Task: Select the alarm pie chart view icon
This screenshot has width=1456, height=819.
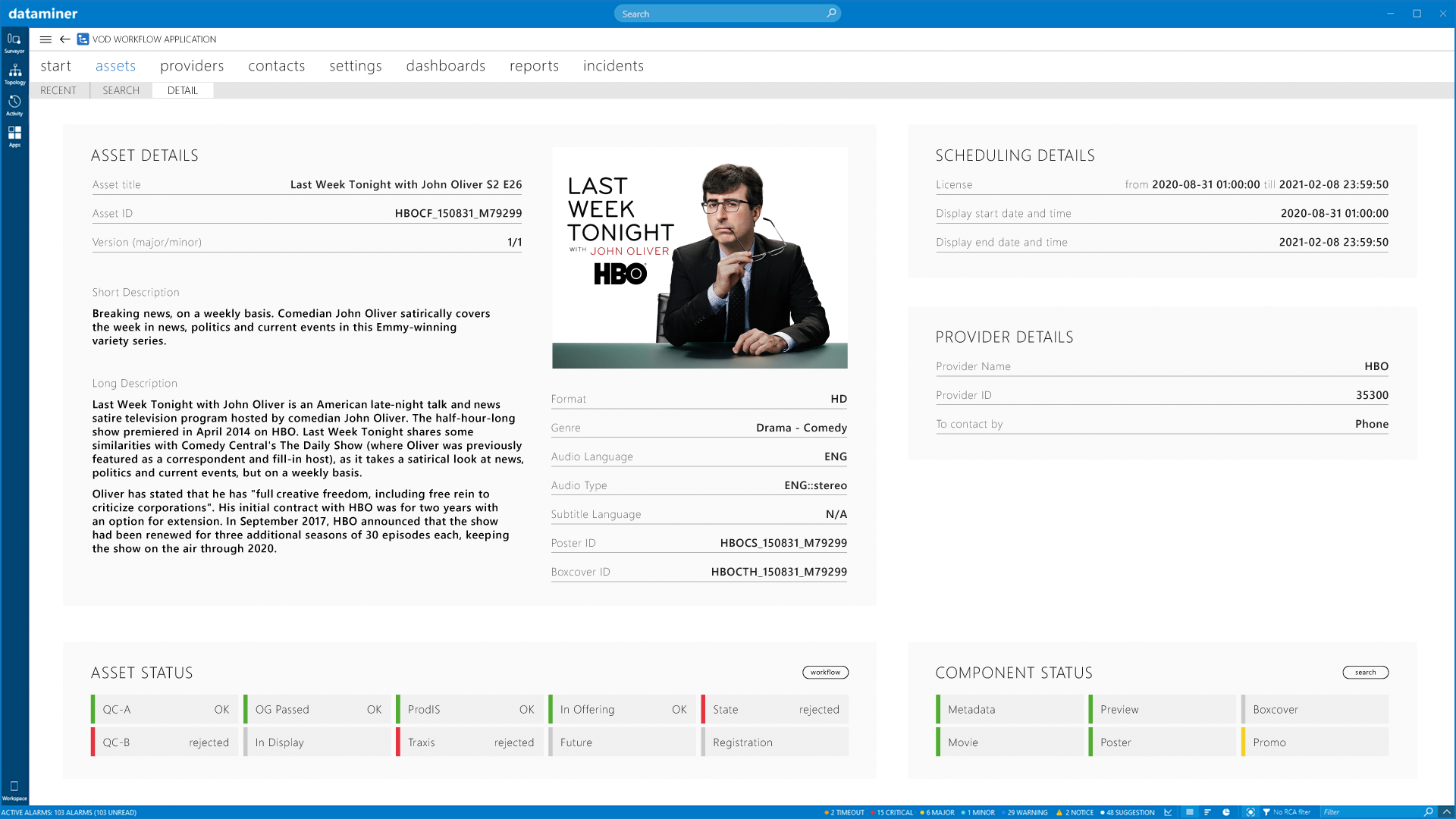Action: click(1226, 812)
